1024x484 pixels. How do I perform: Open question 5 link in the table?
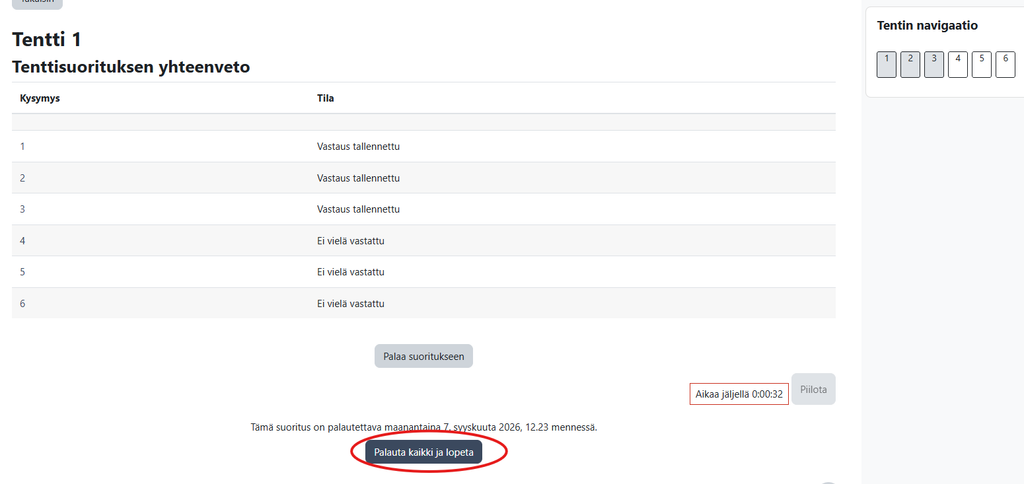pos(22,272)
